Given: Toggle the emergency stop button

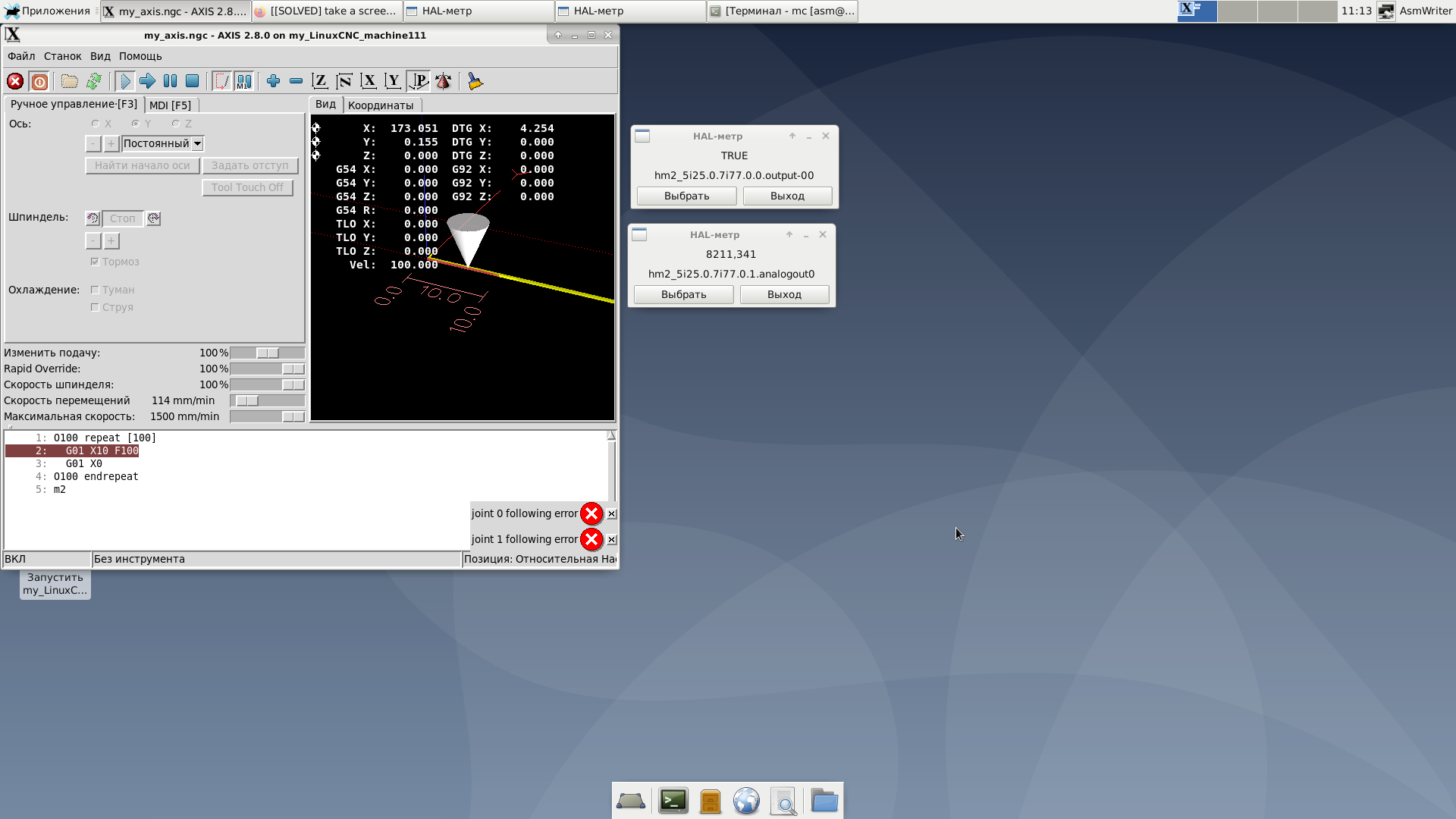Looking at the screenshot, I should (x=15, y=81).
